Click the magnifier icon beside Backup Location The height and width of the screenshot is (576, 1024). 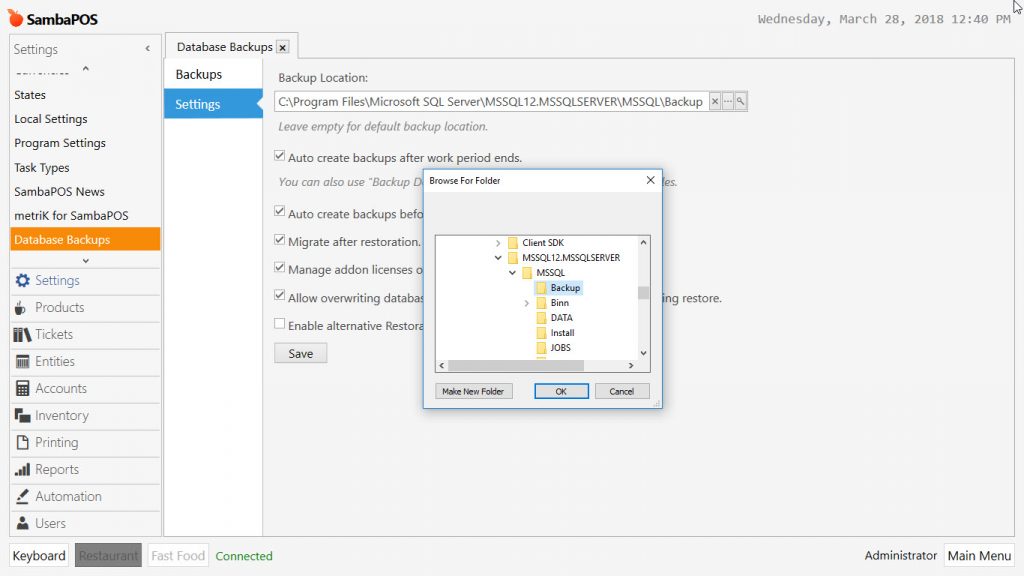[741, 101]
